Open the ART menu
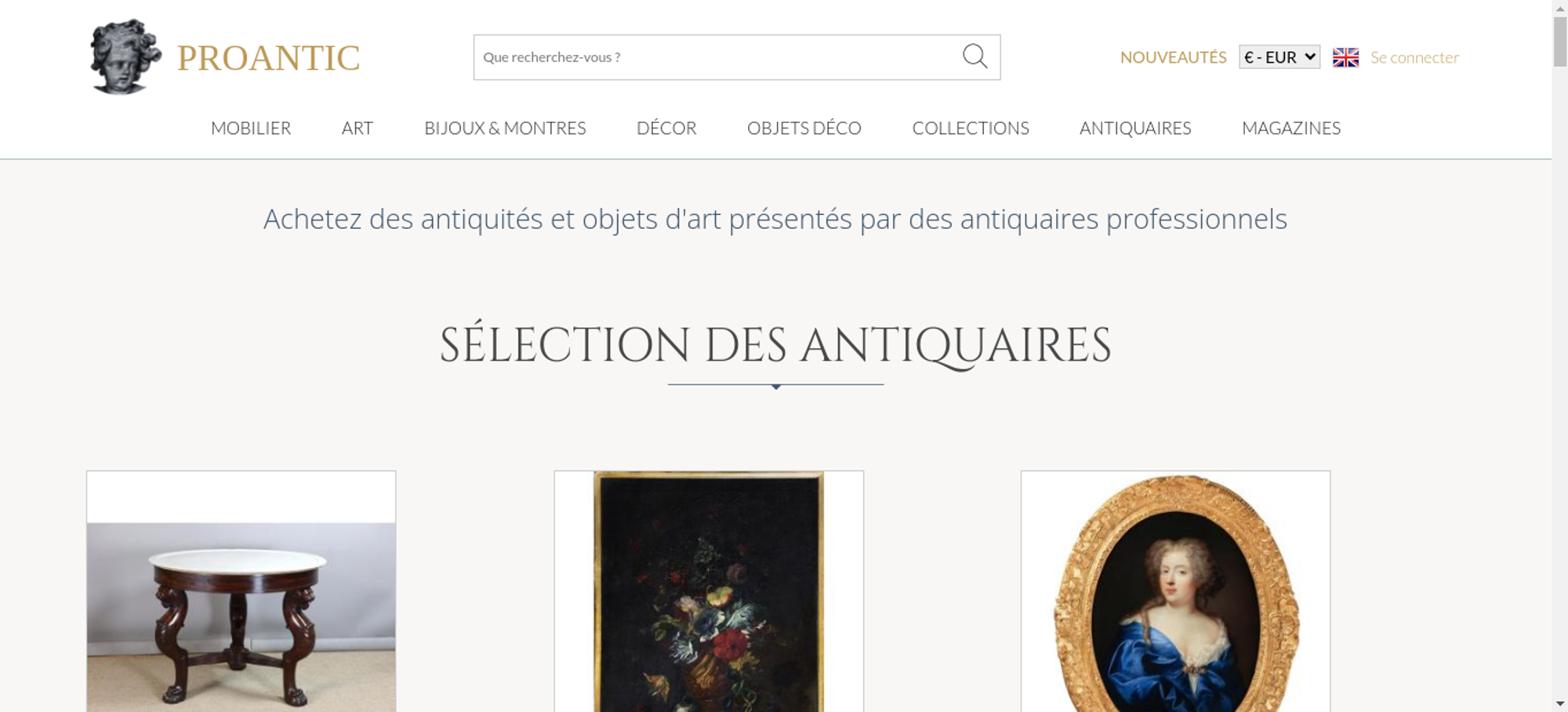This screenshot has width=1568, height=712. click(358, 128)
